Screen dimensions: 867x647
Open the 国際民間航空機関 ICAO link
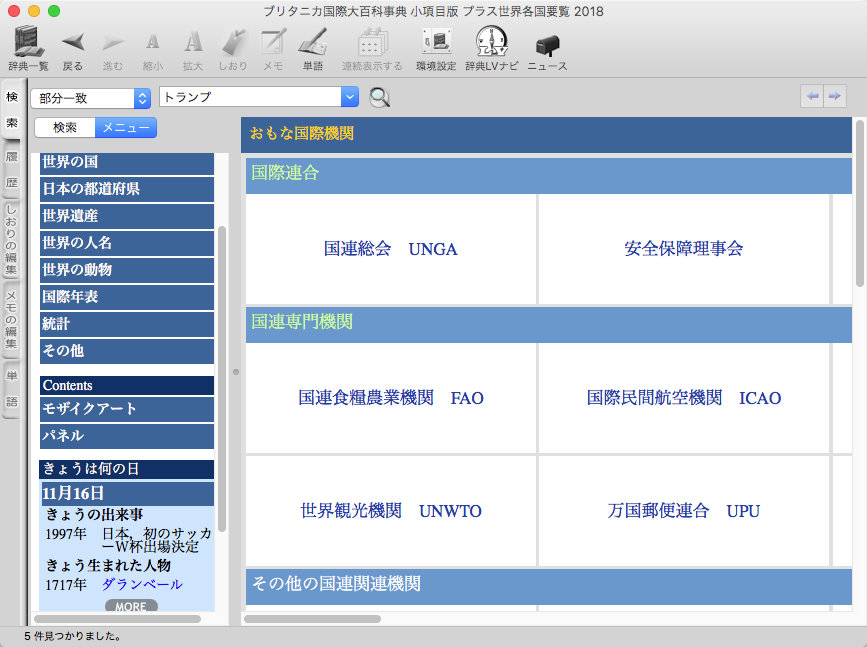click(683, 398)
